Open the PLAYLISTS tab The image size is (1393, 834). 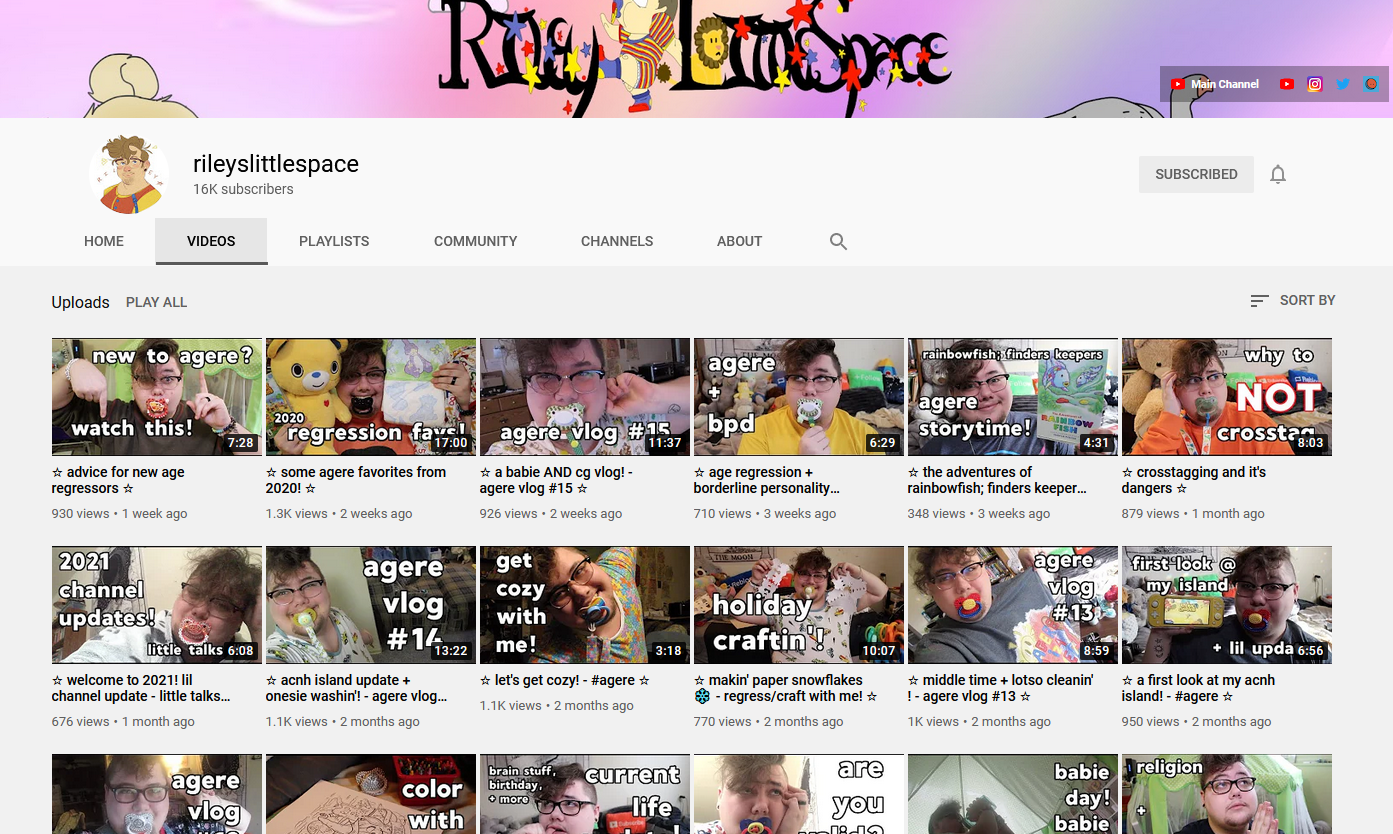pyautogui.click(x=334, y=241)
